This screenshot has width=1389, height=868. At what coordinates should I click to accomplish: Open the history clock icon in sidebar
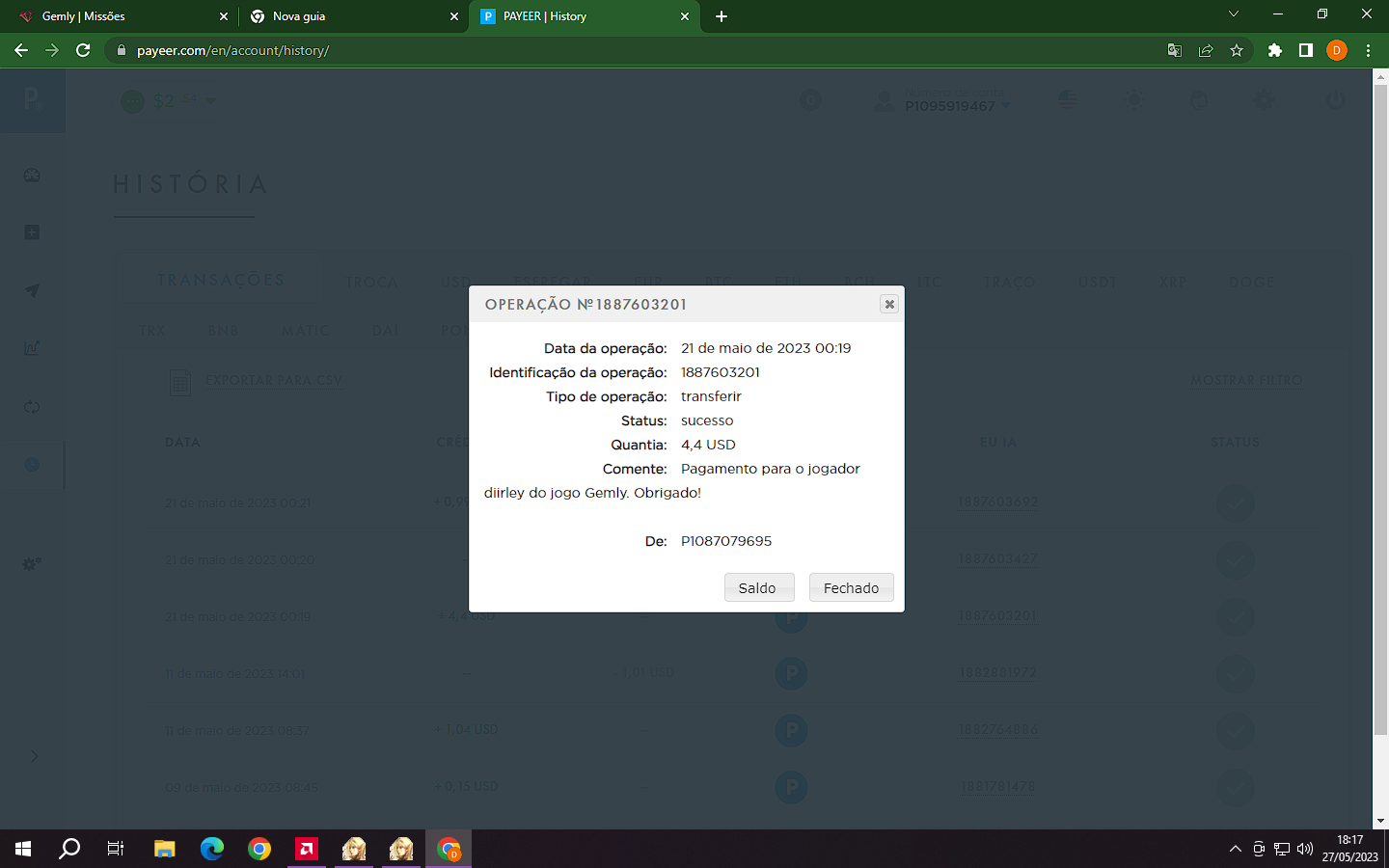pos(32,465)
